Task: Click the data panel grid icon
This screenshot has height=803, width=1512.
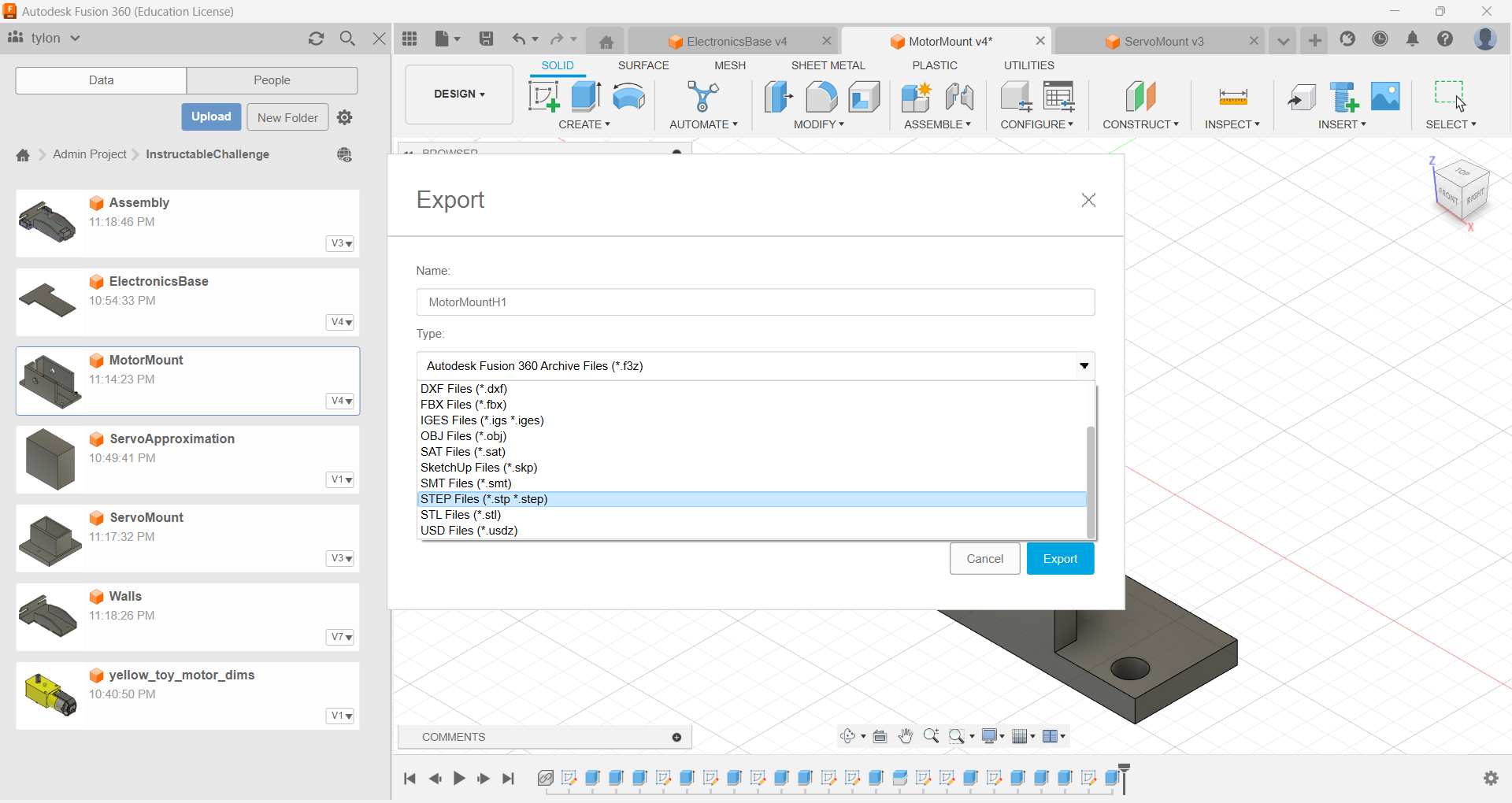Action: coord(409,39)
